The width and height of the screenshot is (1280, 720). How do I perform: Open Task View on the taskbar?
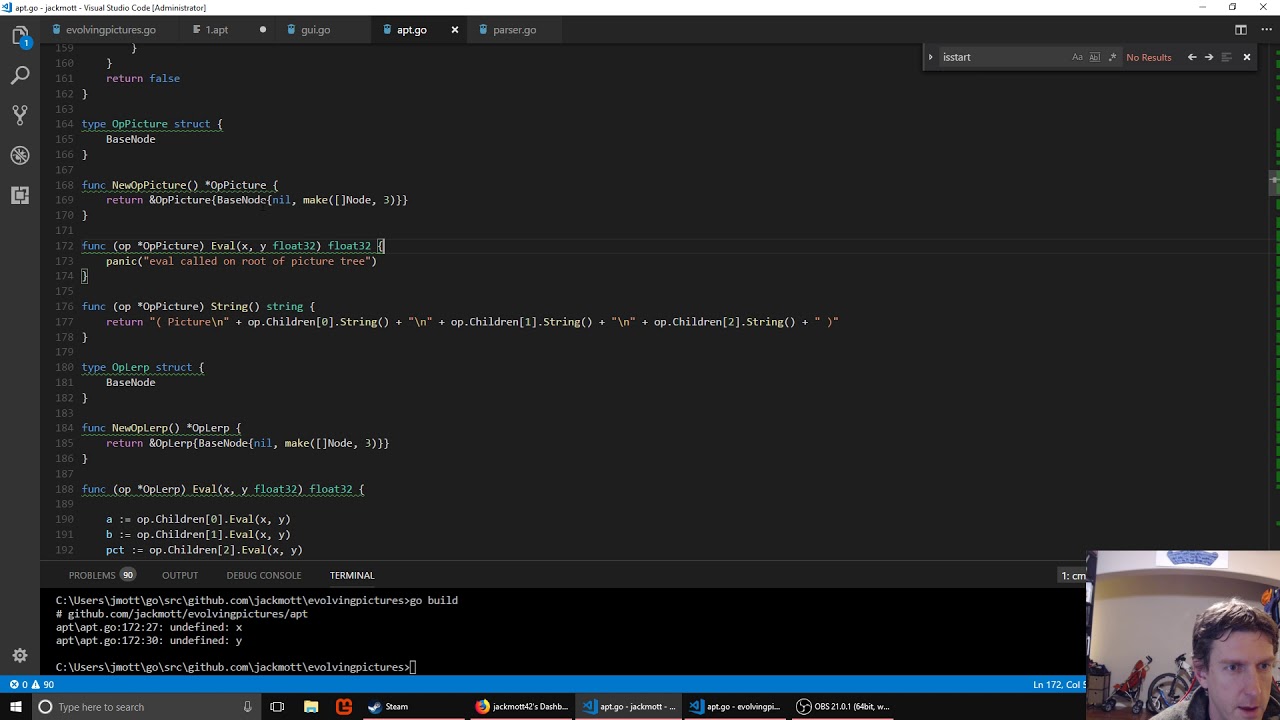pos(277,707)
